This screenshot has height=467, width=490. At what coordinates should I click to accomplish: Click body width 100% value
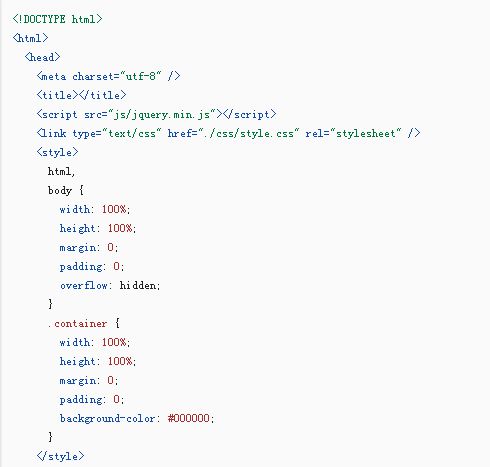(x=114, y=209)
